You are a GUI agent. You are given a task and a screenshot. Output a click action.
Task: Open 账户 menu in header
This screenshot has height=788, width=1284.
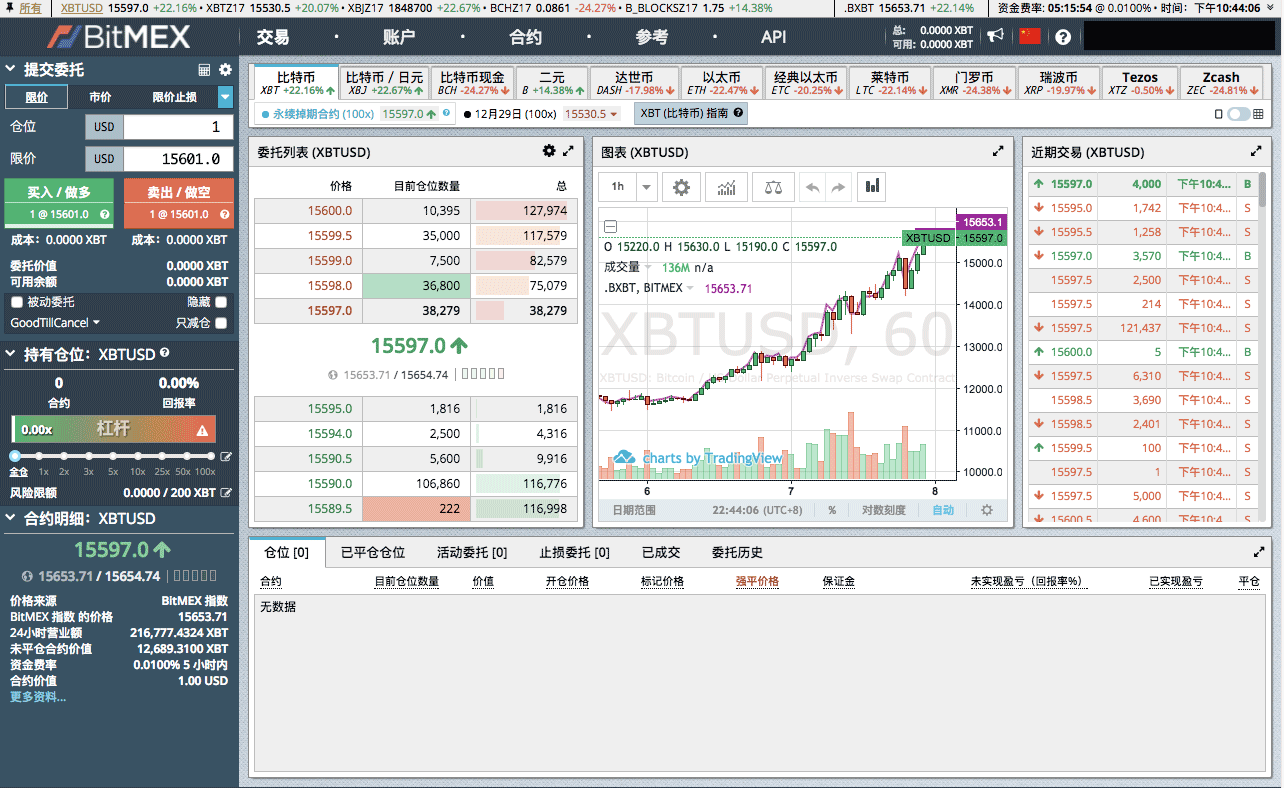pos(399,37)
